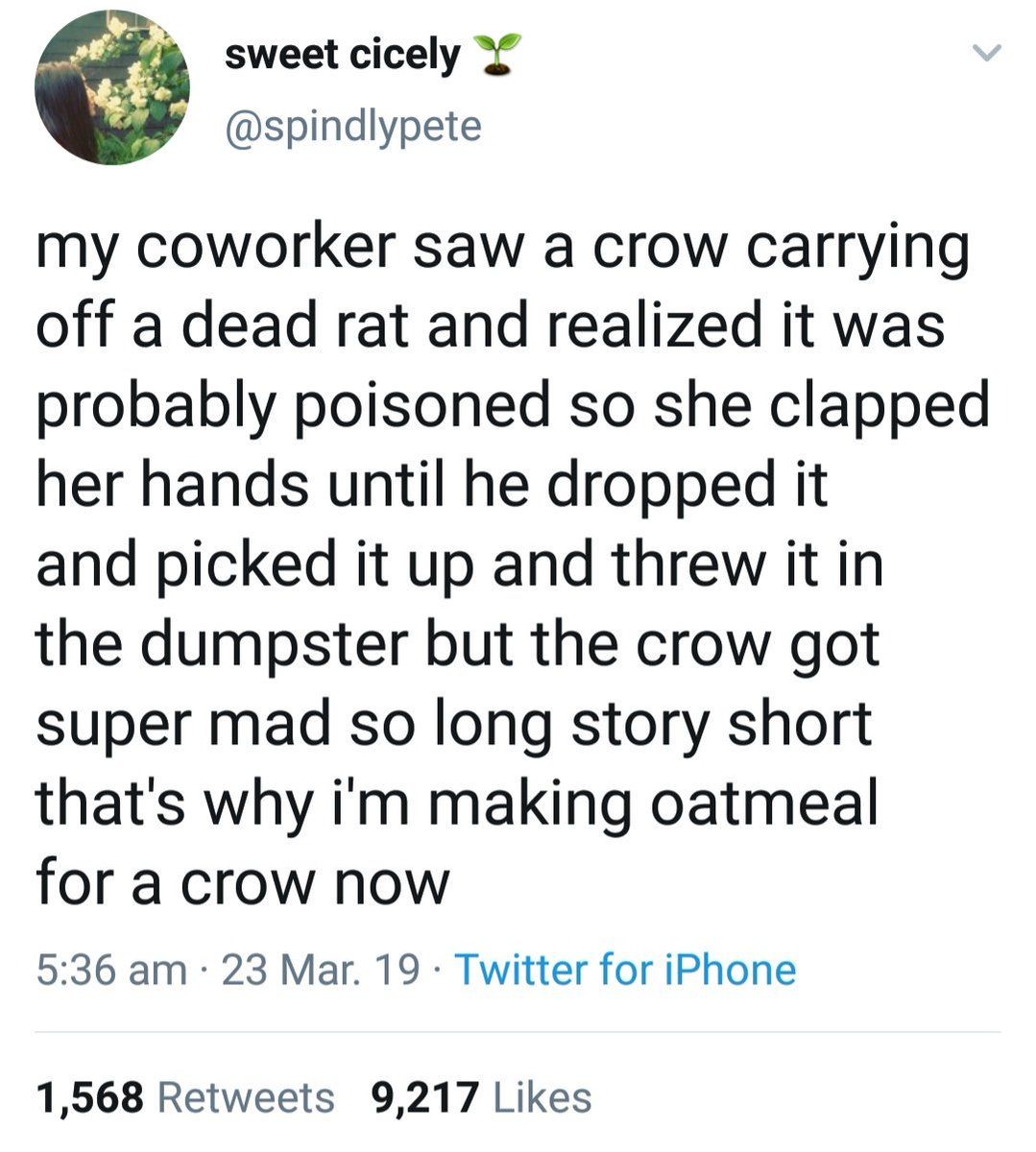Open the @spindlypete handle
This screenshot has width=1036, height=1152.
click(352, 126)
